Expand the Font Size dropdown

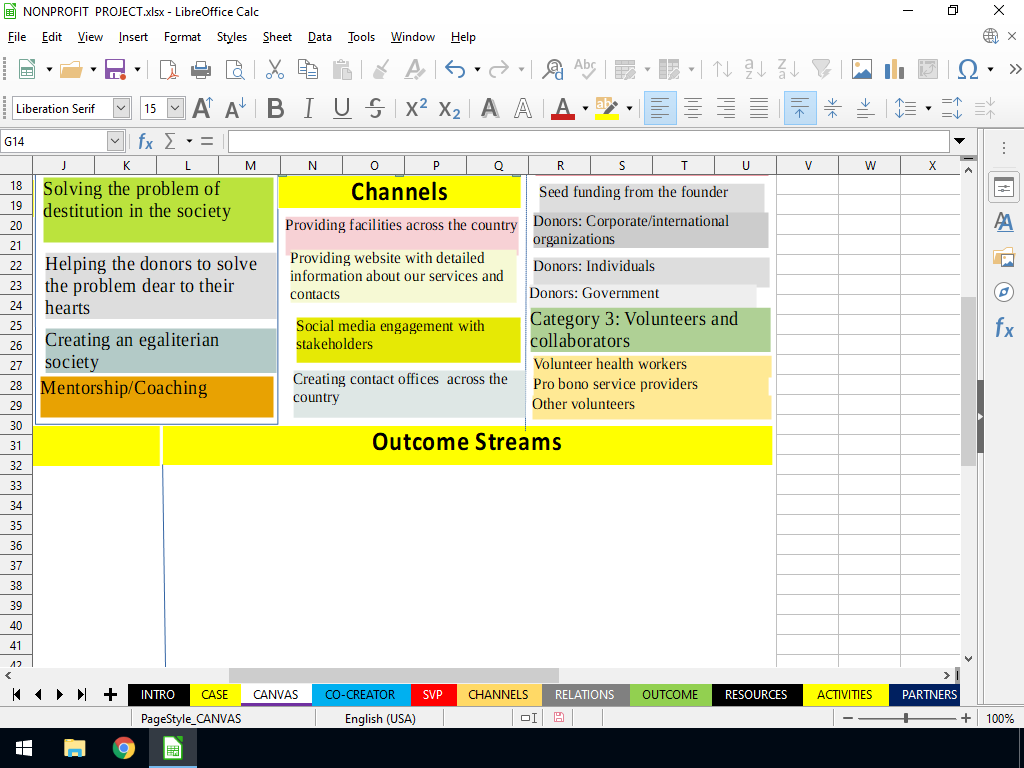(x=175, y=108)
